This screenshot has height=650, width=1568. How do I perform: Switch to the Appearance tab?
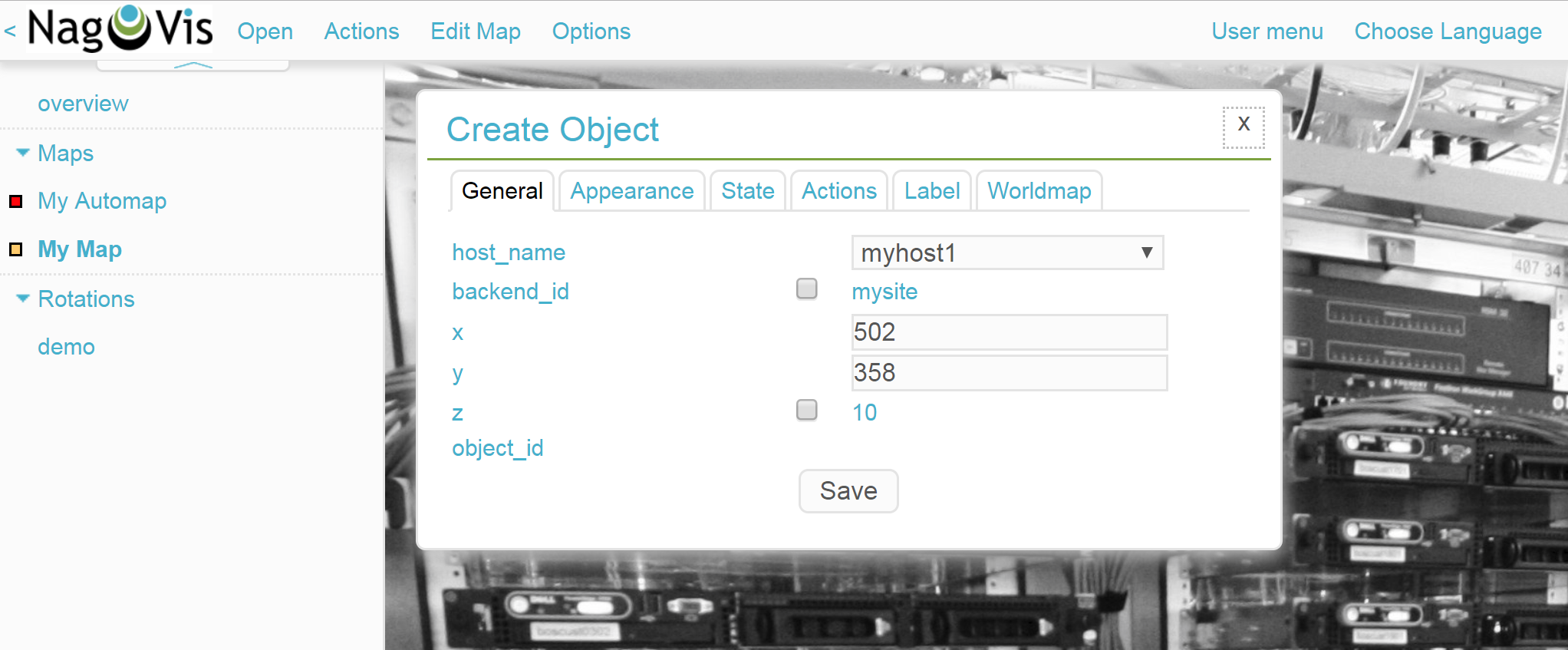tap(631, 190)
